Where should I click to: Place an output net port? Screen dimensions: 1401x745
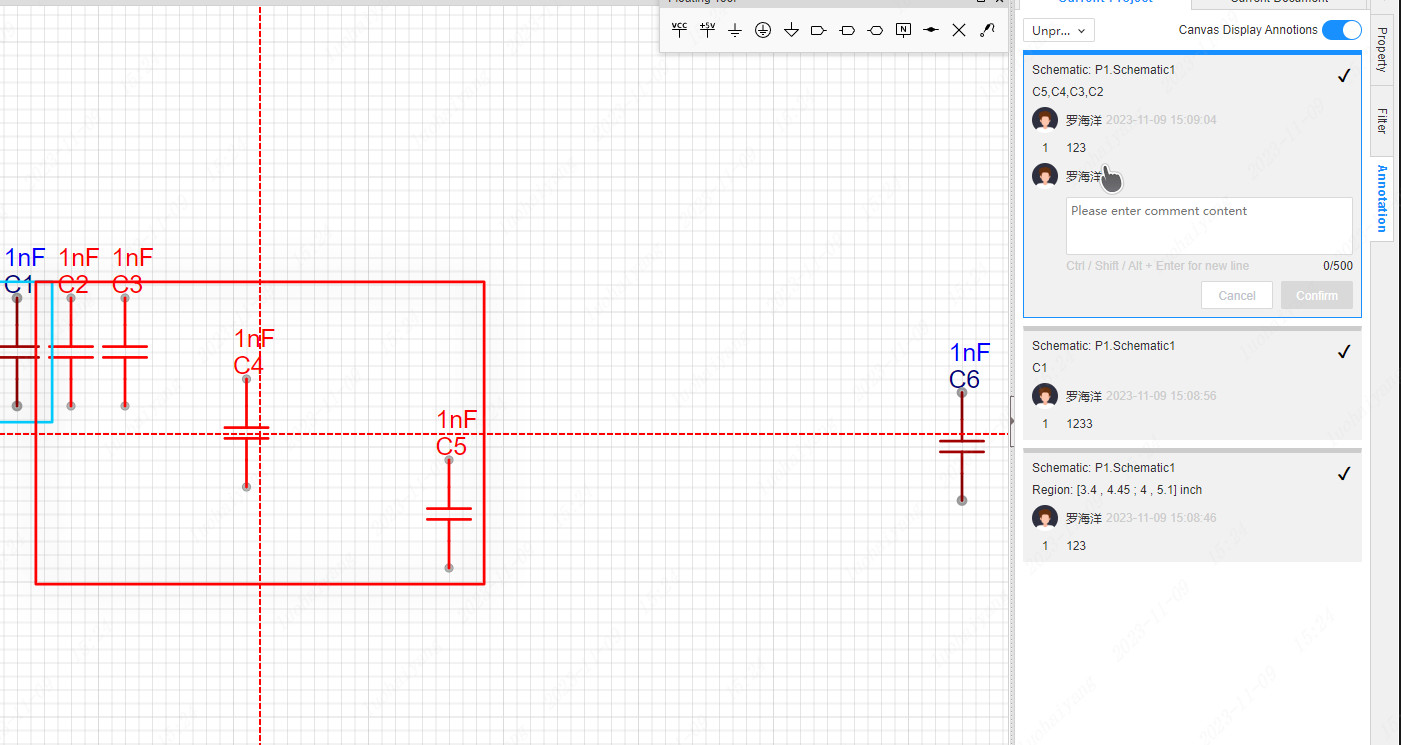click(847, 30)
